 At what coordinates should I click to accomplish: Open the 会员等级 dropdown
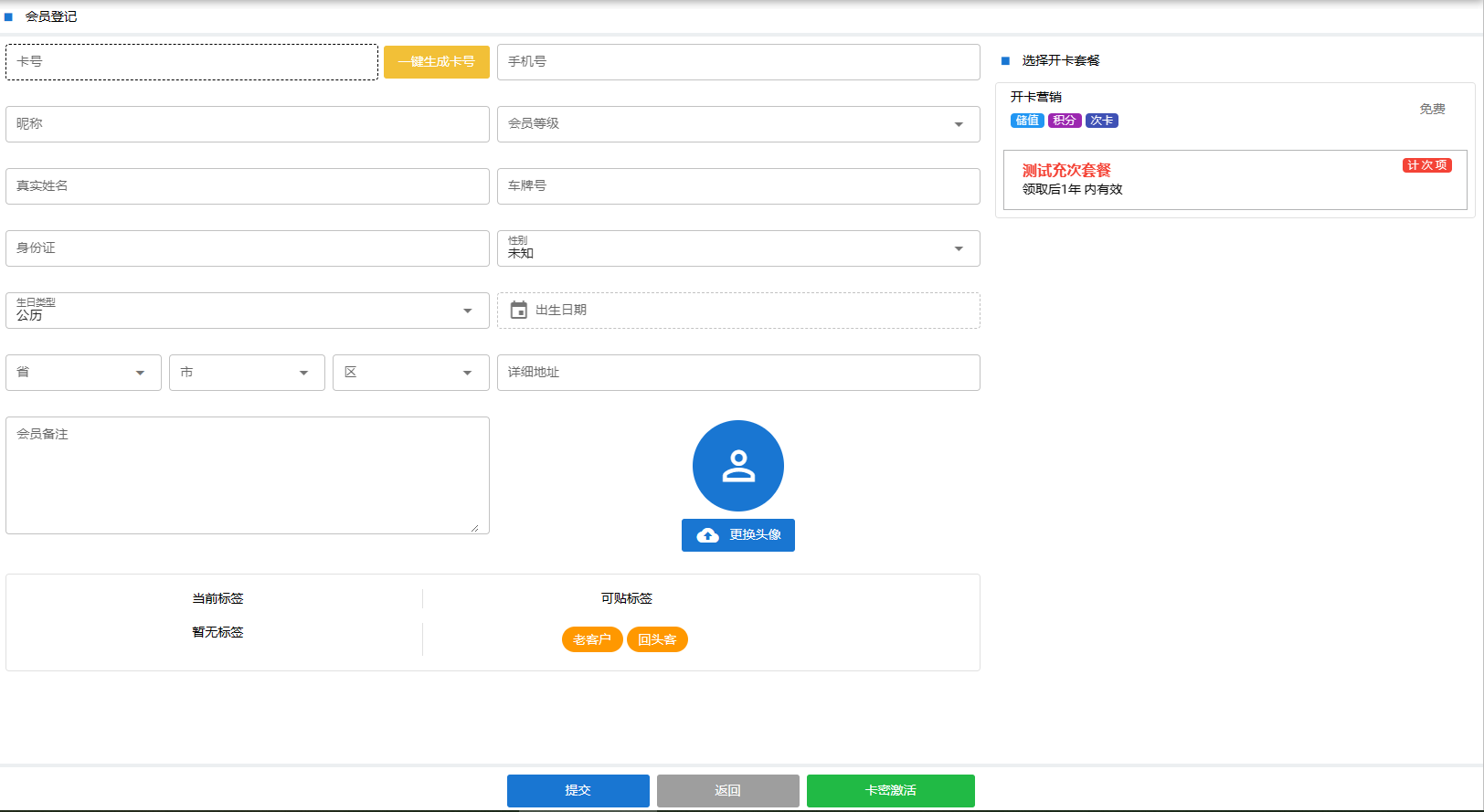point(738,124)
